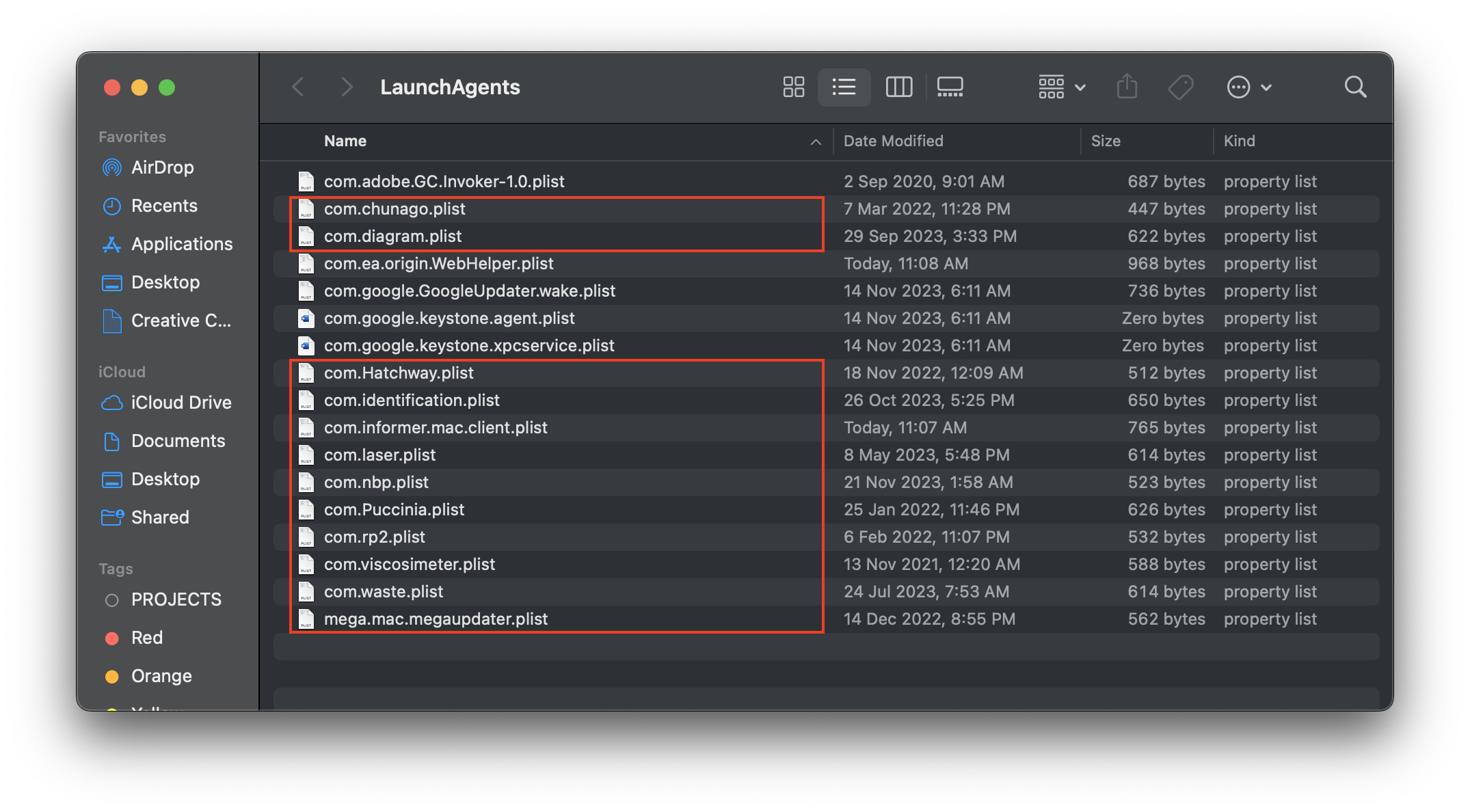Click the Share toolbar icon
The image size is (1470, 812).
(1127, 87)
